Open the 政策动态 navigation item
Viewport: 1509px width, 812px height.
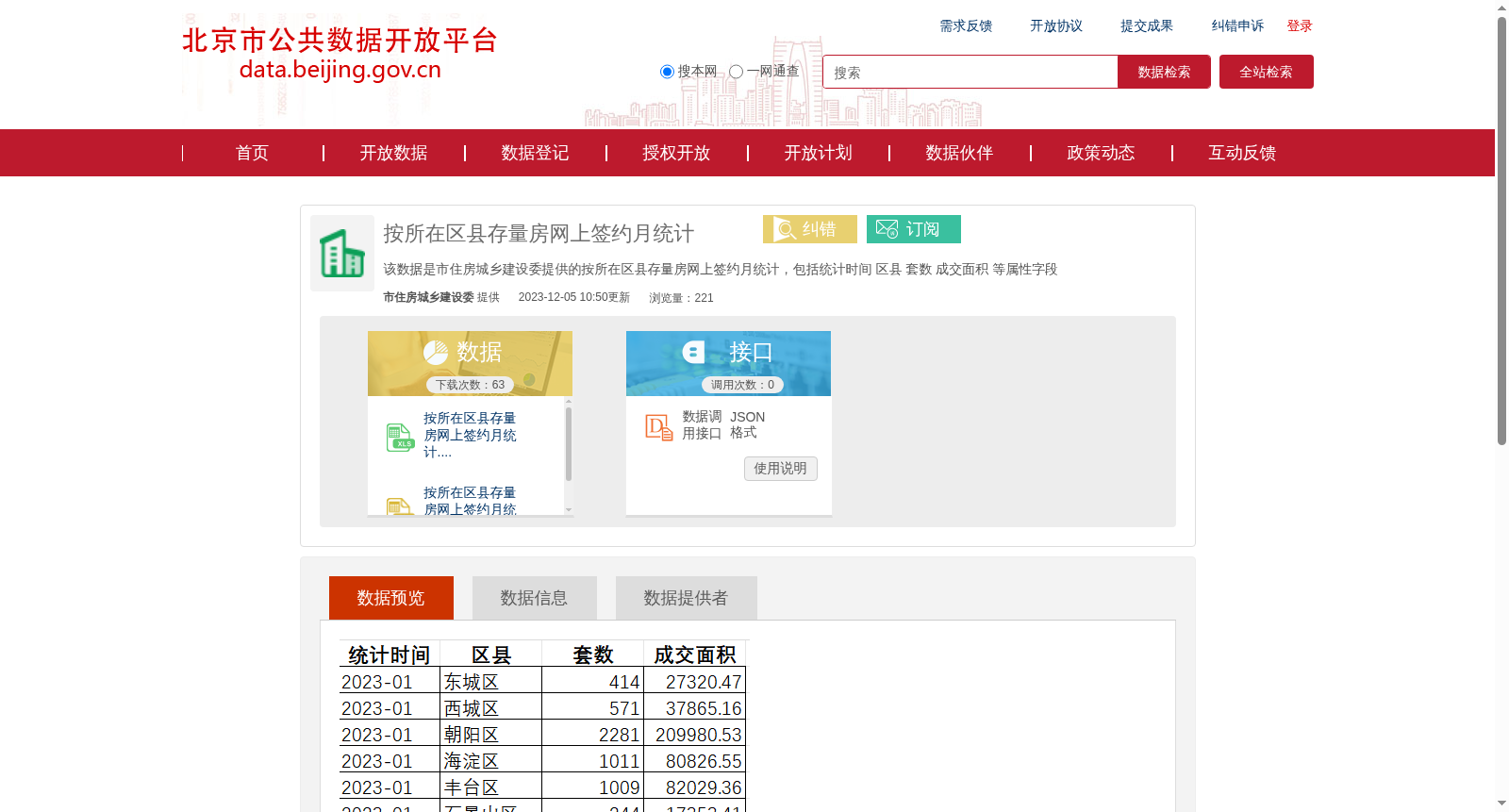1101,153
